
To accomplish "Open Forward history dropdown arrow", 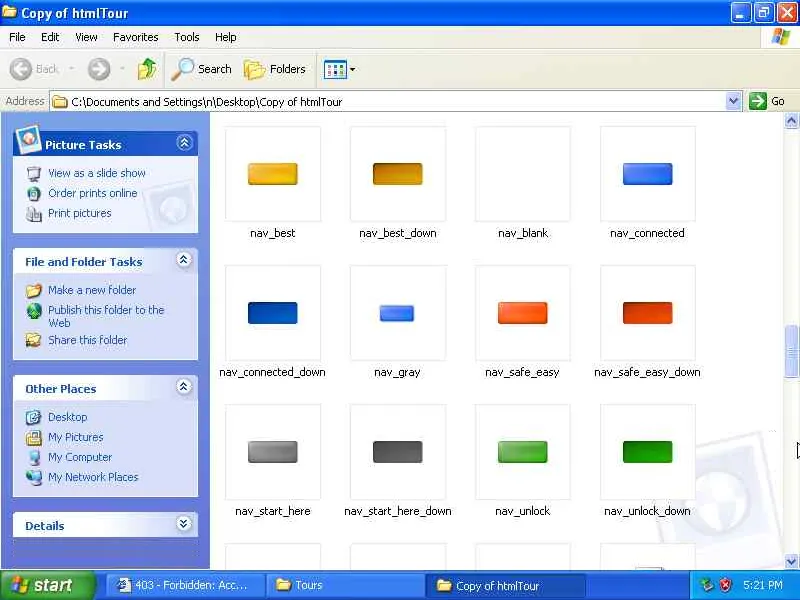I will 122,68.
